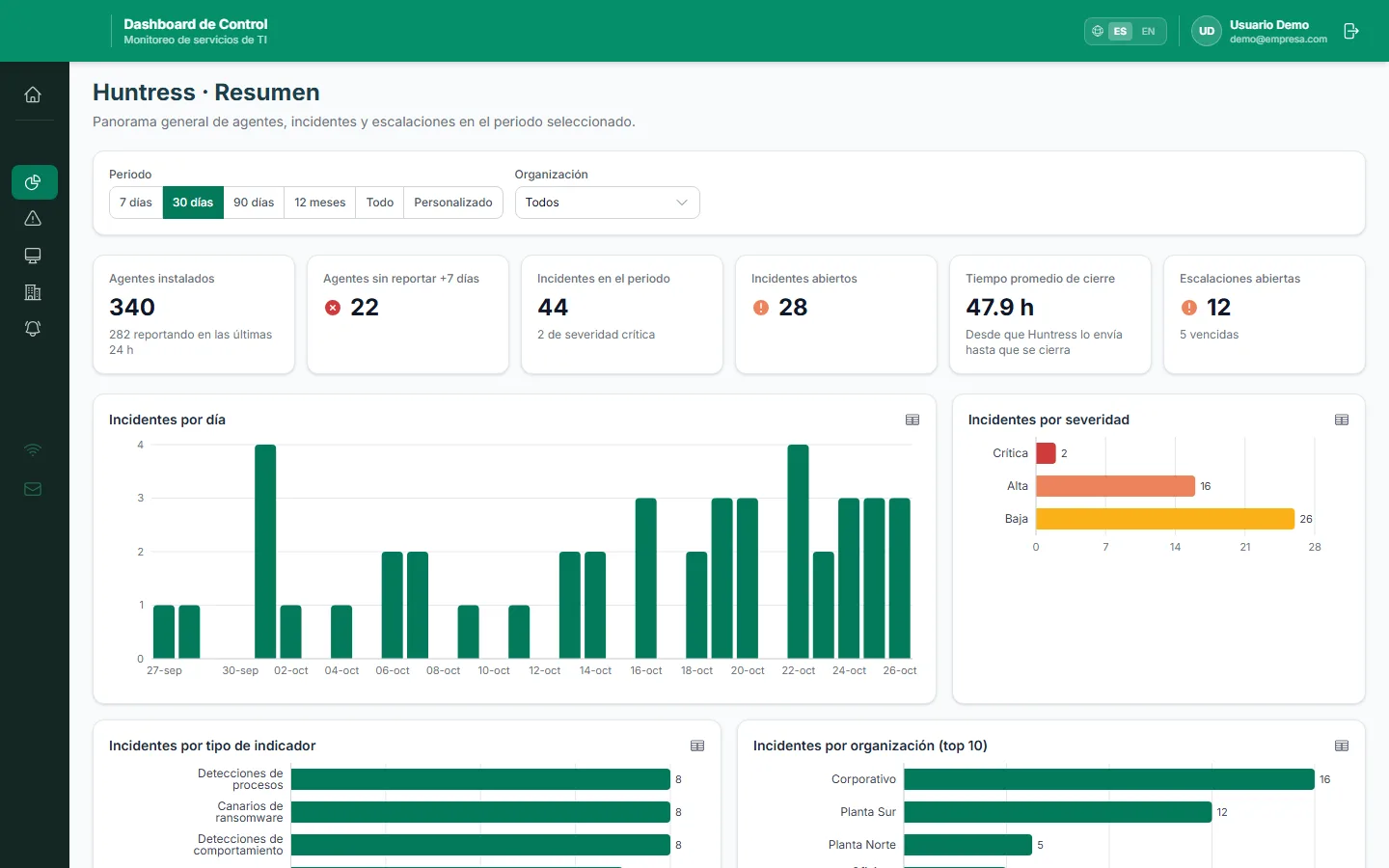Switch language to ES
Image resolution: width=1389 pixels, height=868 pixels.
pyautogui.click(x=1120, y=31)
